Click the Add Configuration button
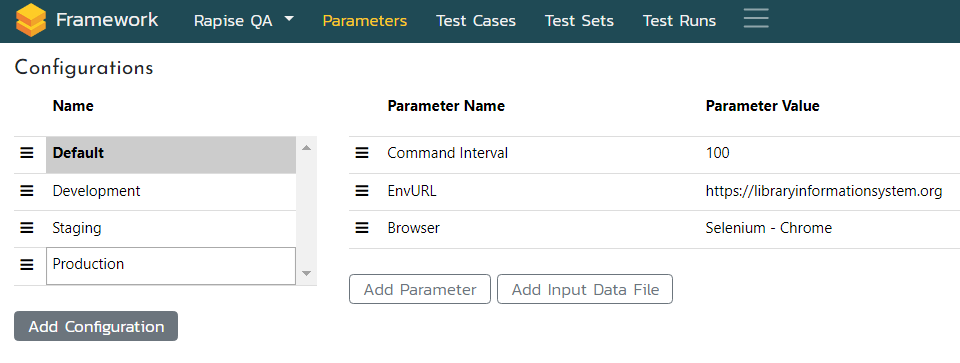Screen dimensions: 960x363 pyautogui.click(x=96, y=326)
